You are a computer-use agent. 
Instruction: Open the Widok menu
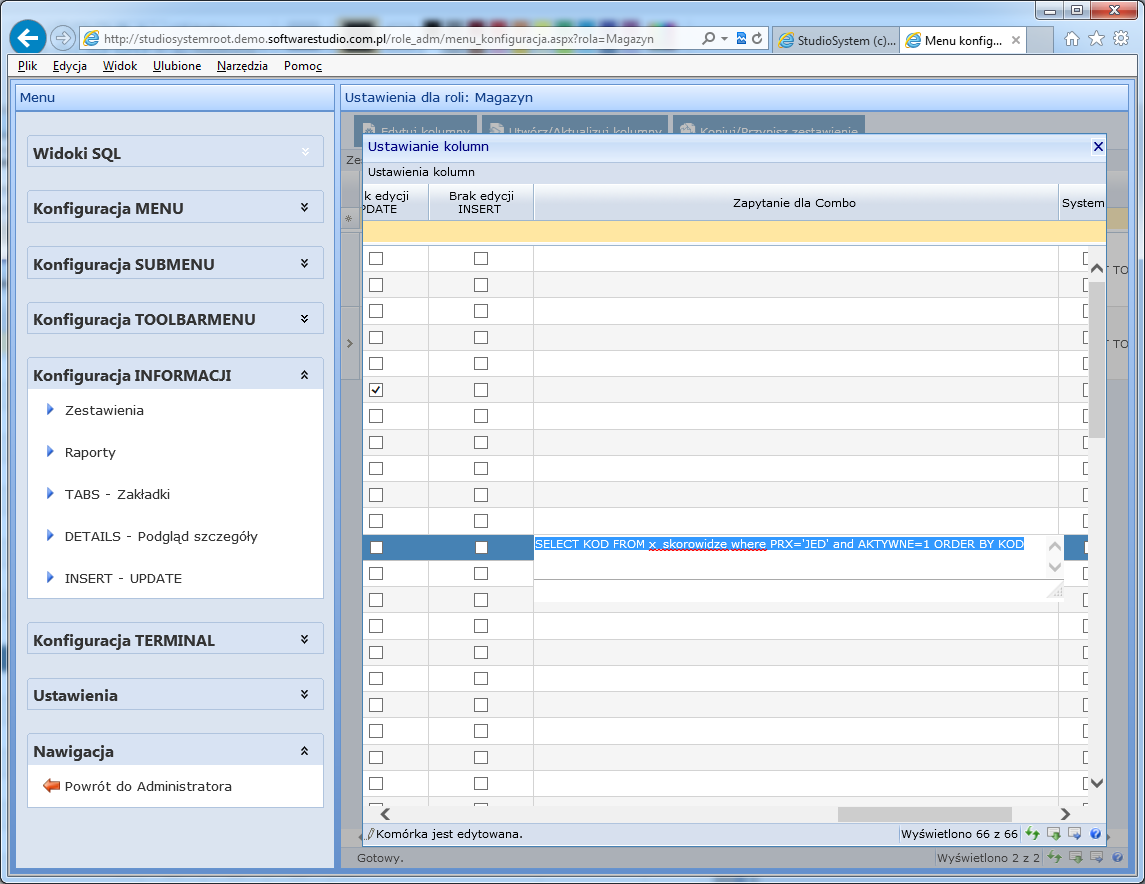[120, 66]
